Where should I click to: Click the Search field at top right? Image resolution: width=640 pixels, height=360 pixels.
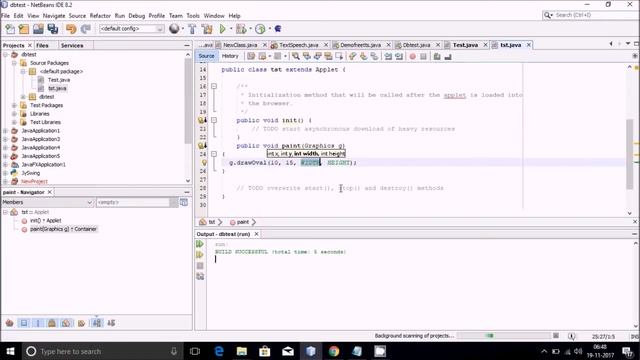click(x=591, y=15)
